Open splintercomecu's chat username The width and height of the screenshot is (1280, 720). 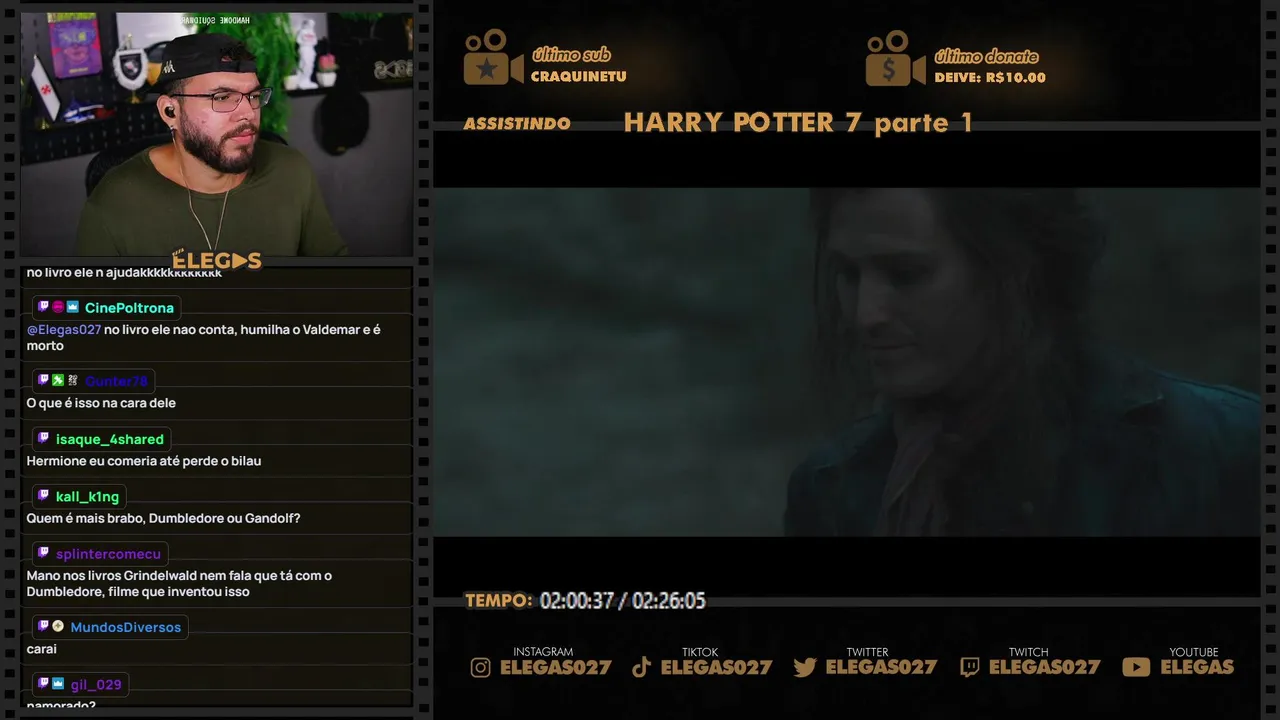tap(108, 554)
